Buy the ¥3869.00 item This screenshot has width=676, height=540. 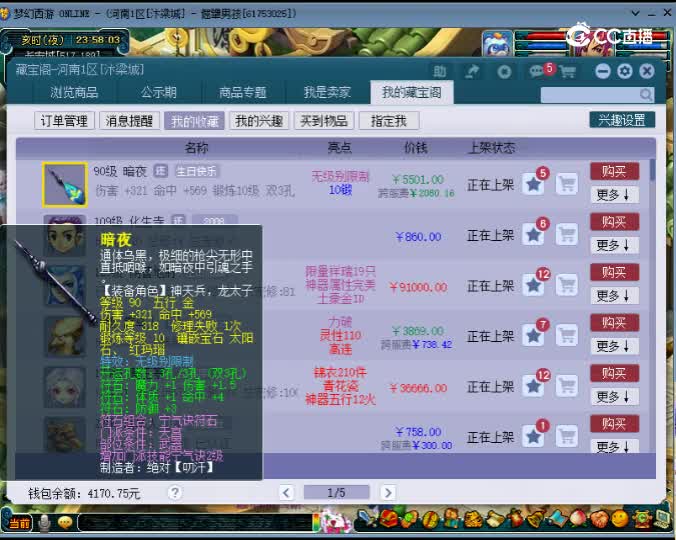coord(614,323)
